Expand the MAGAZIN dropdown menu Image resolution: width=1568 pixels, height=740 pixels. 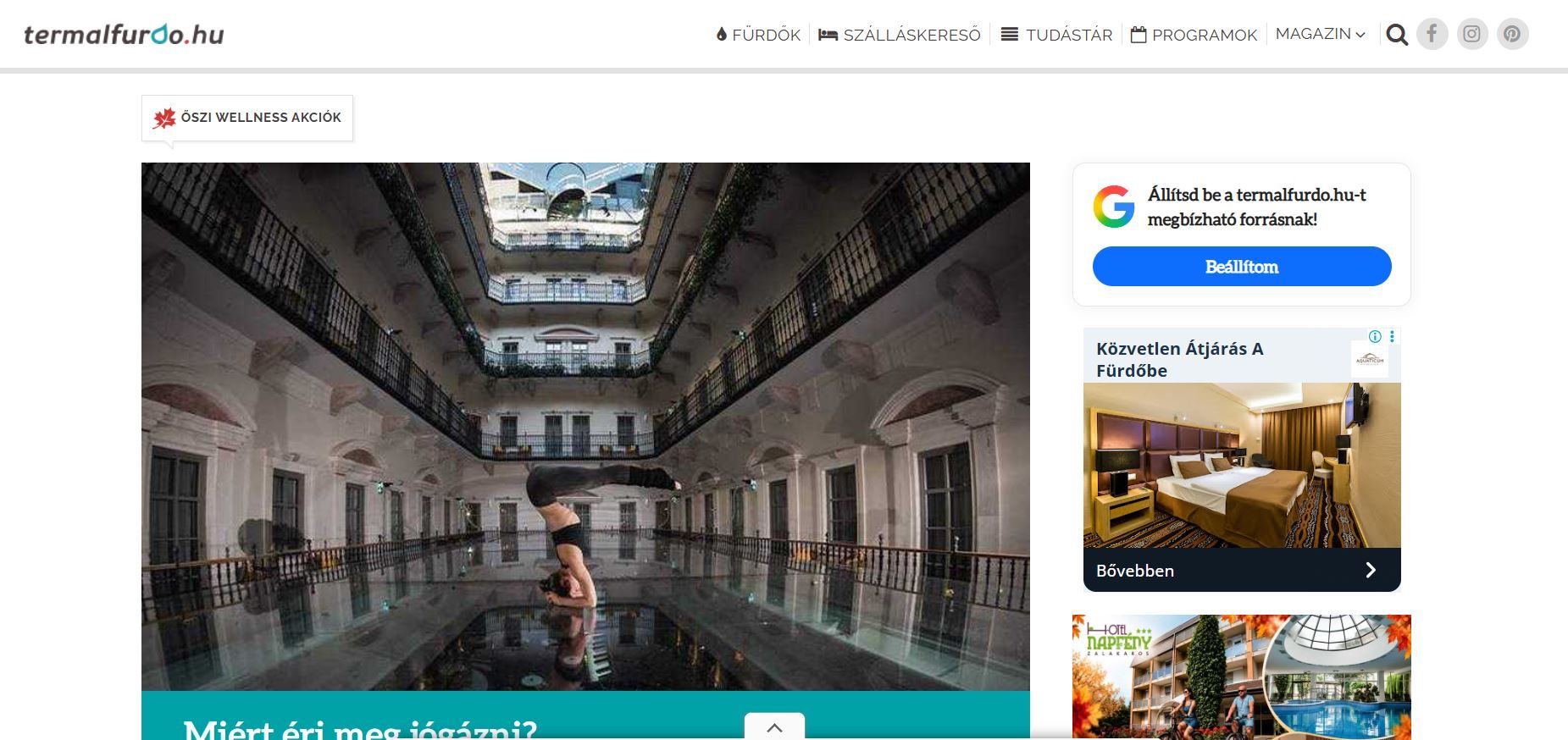click(x=1321, y=34)
